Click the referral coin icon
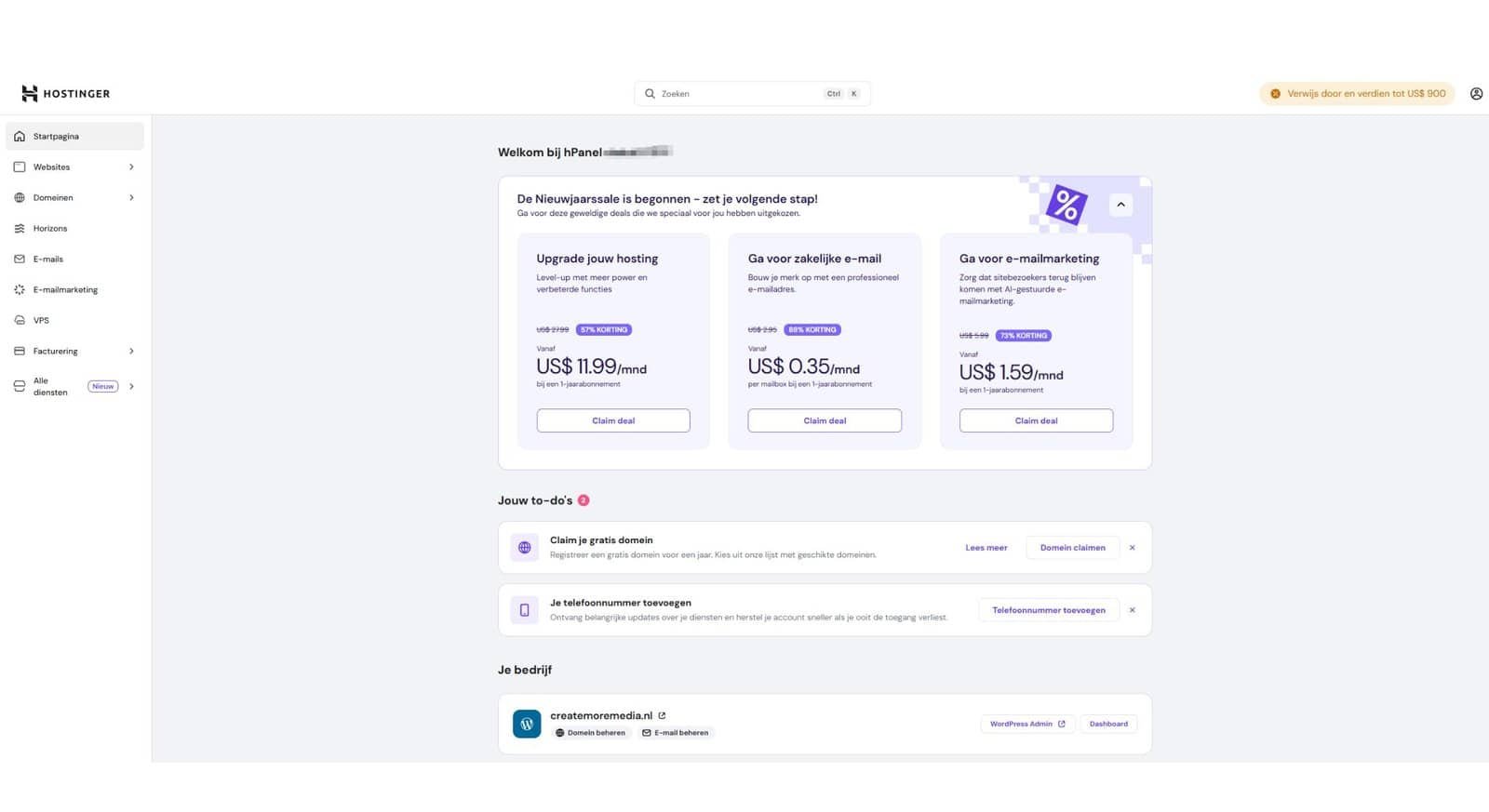 (1276, 94)
